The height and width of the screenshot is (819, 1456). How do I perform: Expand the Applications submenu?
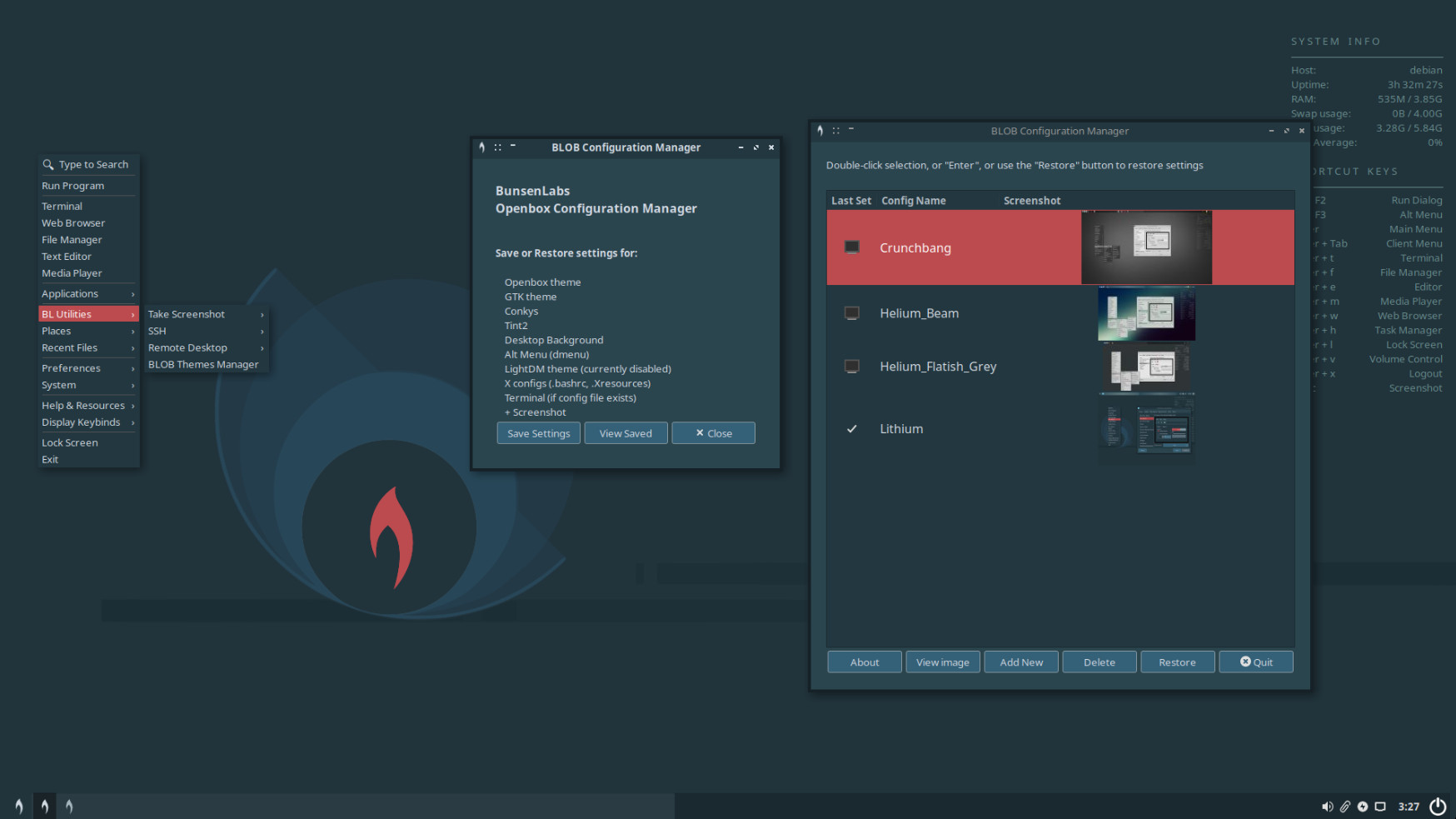click(87, 293)
